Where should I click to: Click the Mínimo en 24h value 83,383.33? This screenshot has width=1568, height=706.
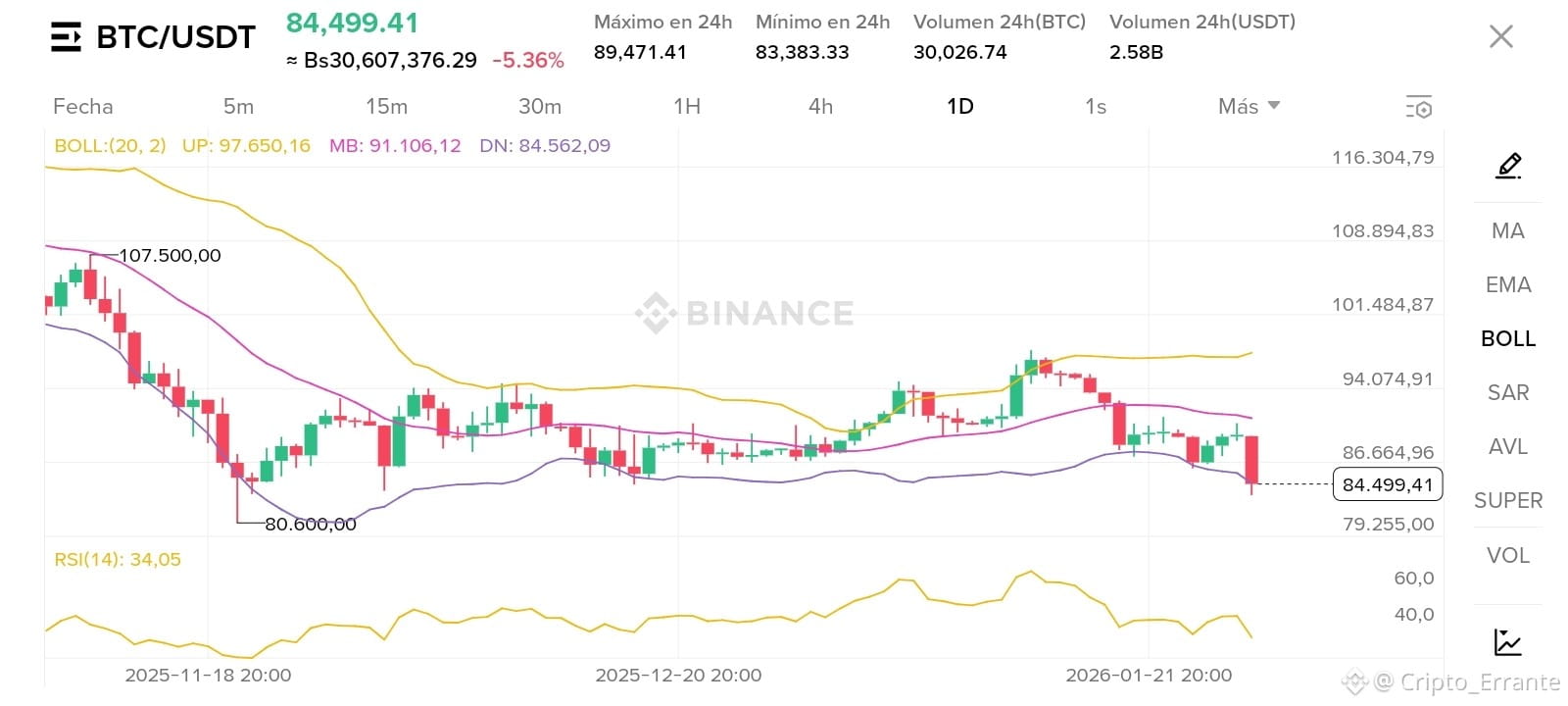(802, 52)
